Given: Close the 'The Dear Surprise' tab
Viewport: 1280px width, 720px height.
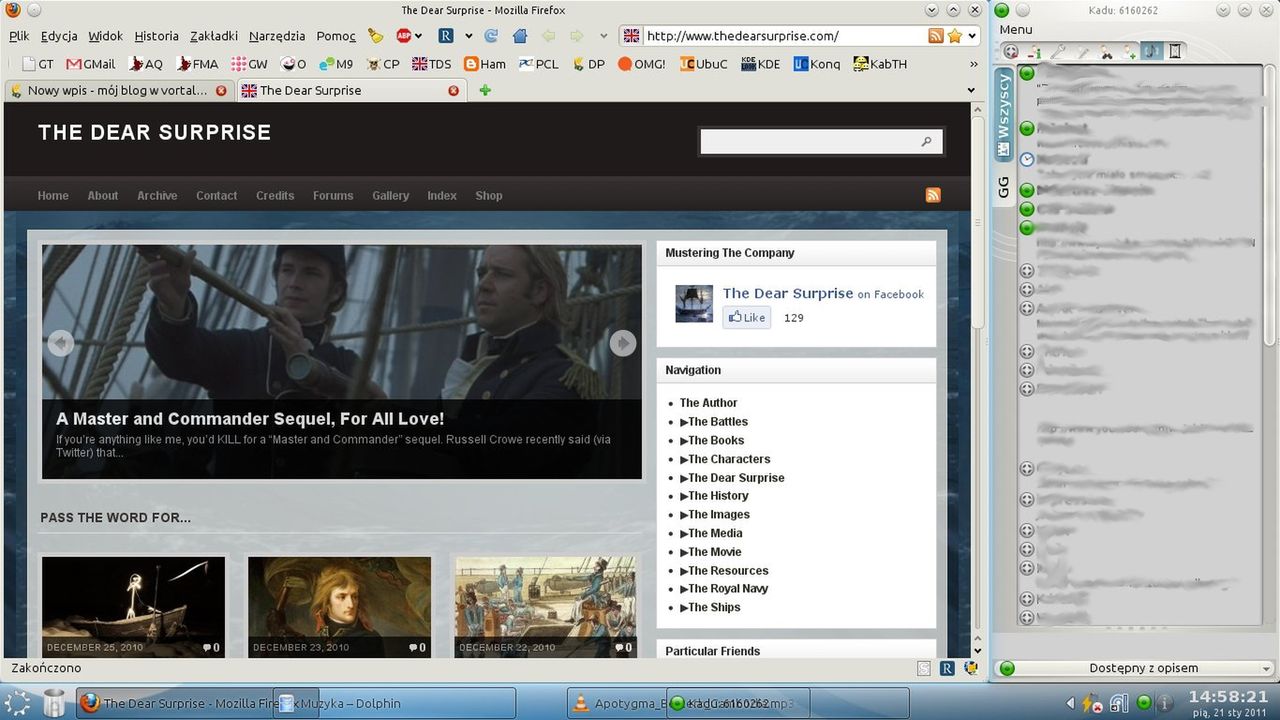Looking at the screenshot, I should point(453,90).
